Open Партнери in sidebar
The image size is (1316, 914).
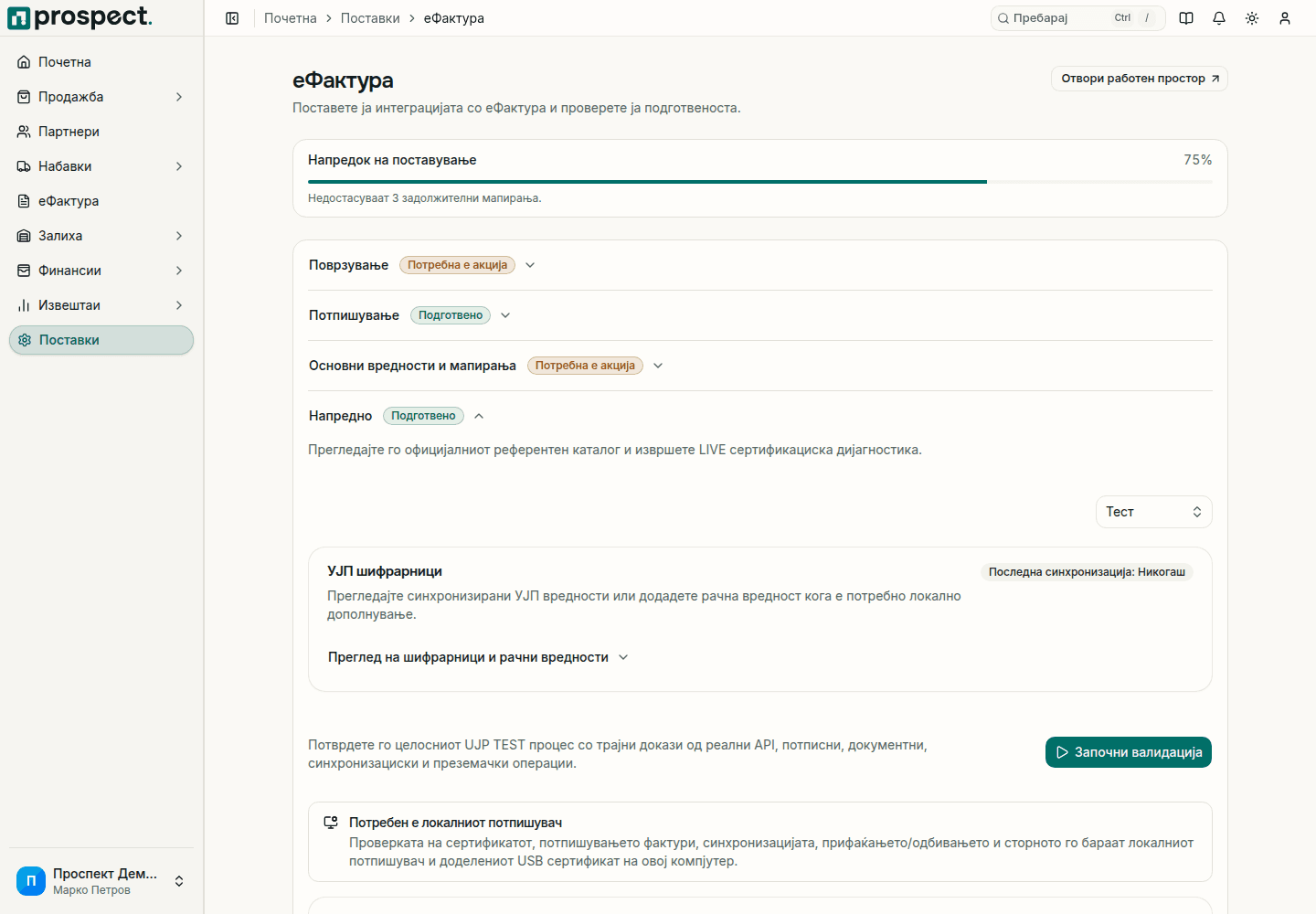pyautogui.click(x=101, y=132)
